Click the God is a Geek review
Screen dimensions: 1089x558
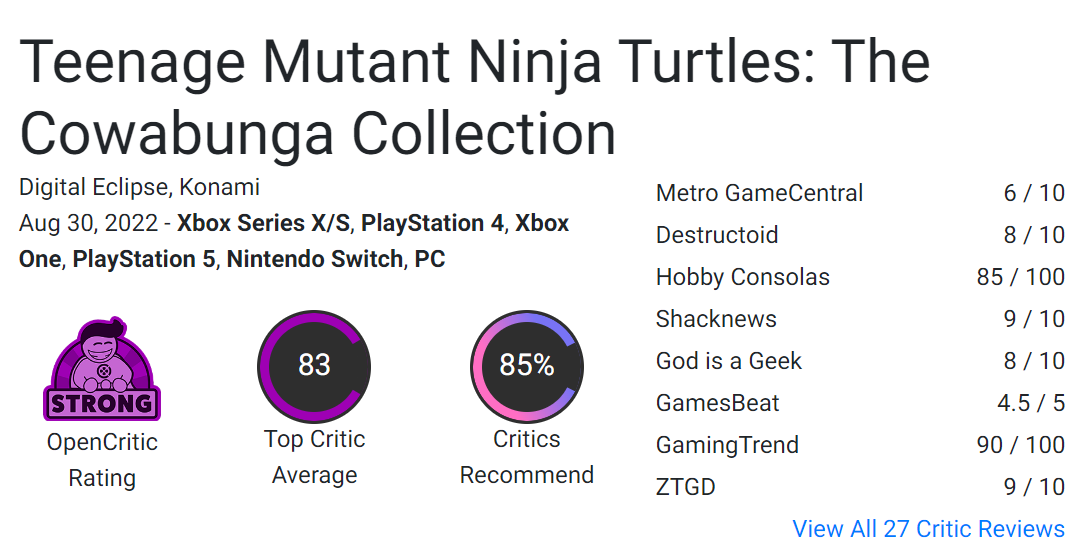(729, 361)
